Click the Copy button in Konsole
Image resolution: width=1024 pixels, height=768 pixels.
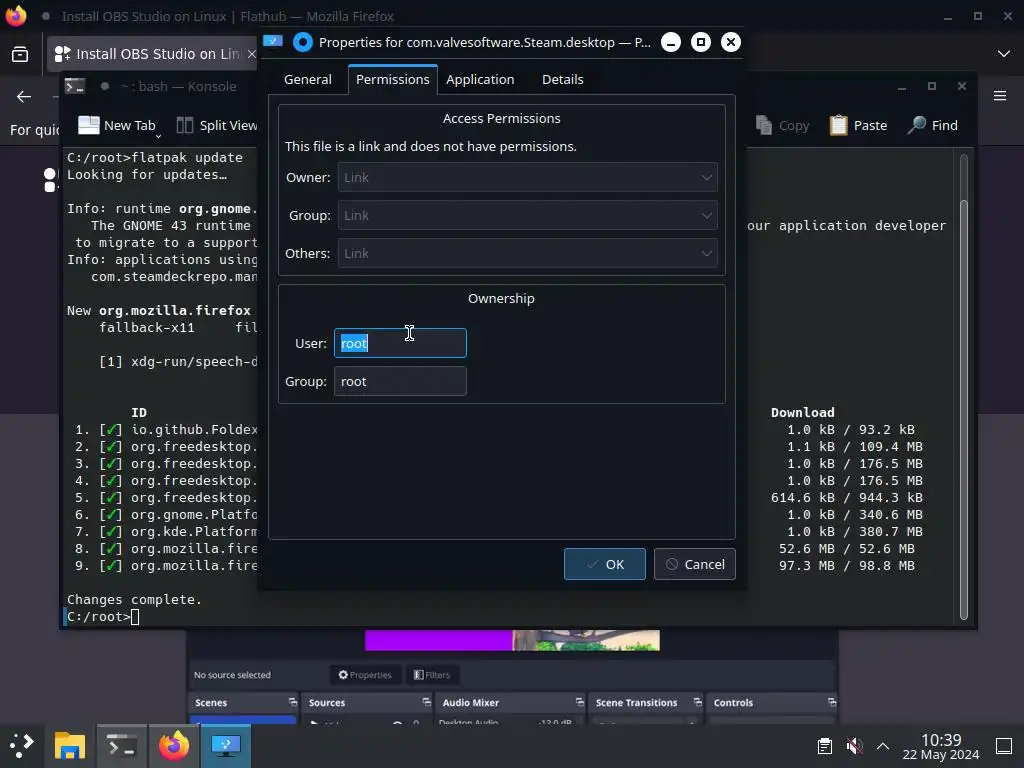pos(782,125)
